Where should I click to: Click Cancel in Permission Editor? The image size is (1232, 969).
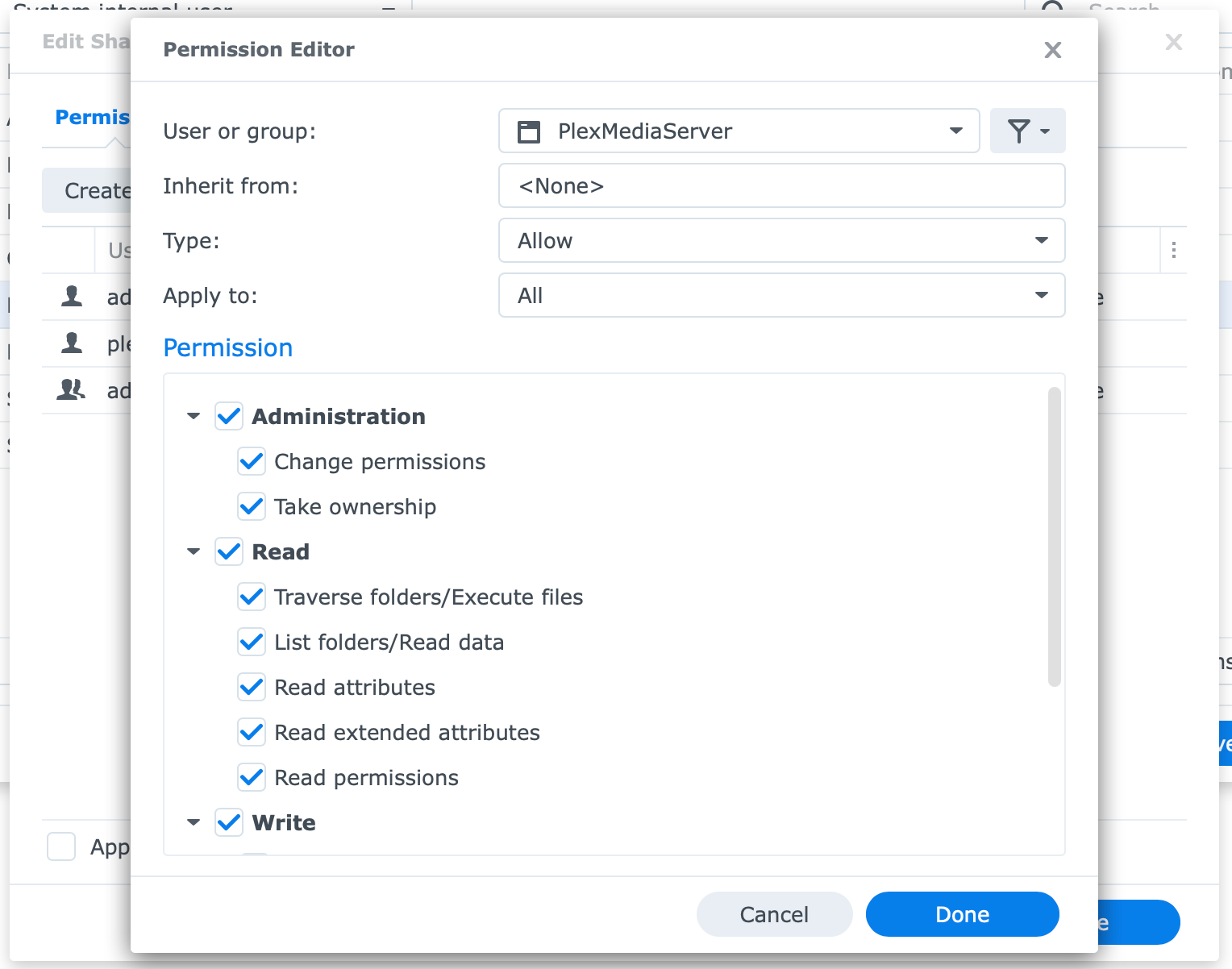pos(774,914)
